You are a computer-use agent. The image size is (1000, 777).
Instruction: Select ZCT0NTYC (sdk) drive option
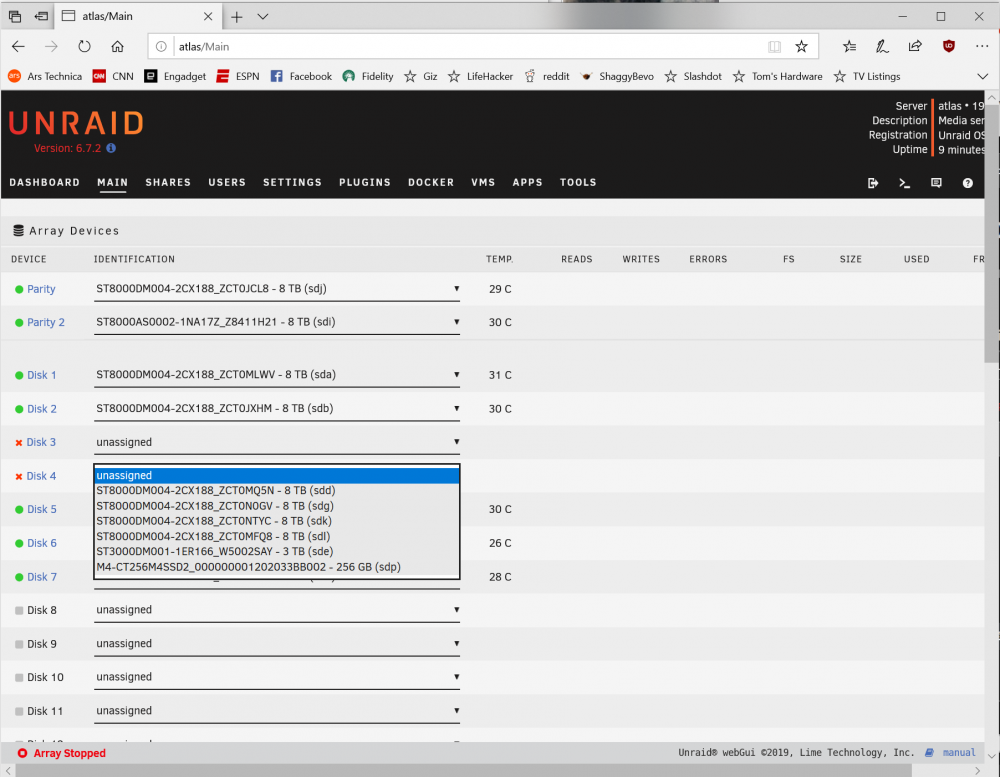277,521
